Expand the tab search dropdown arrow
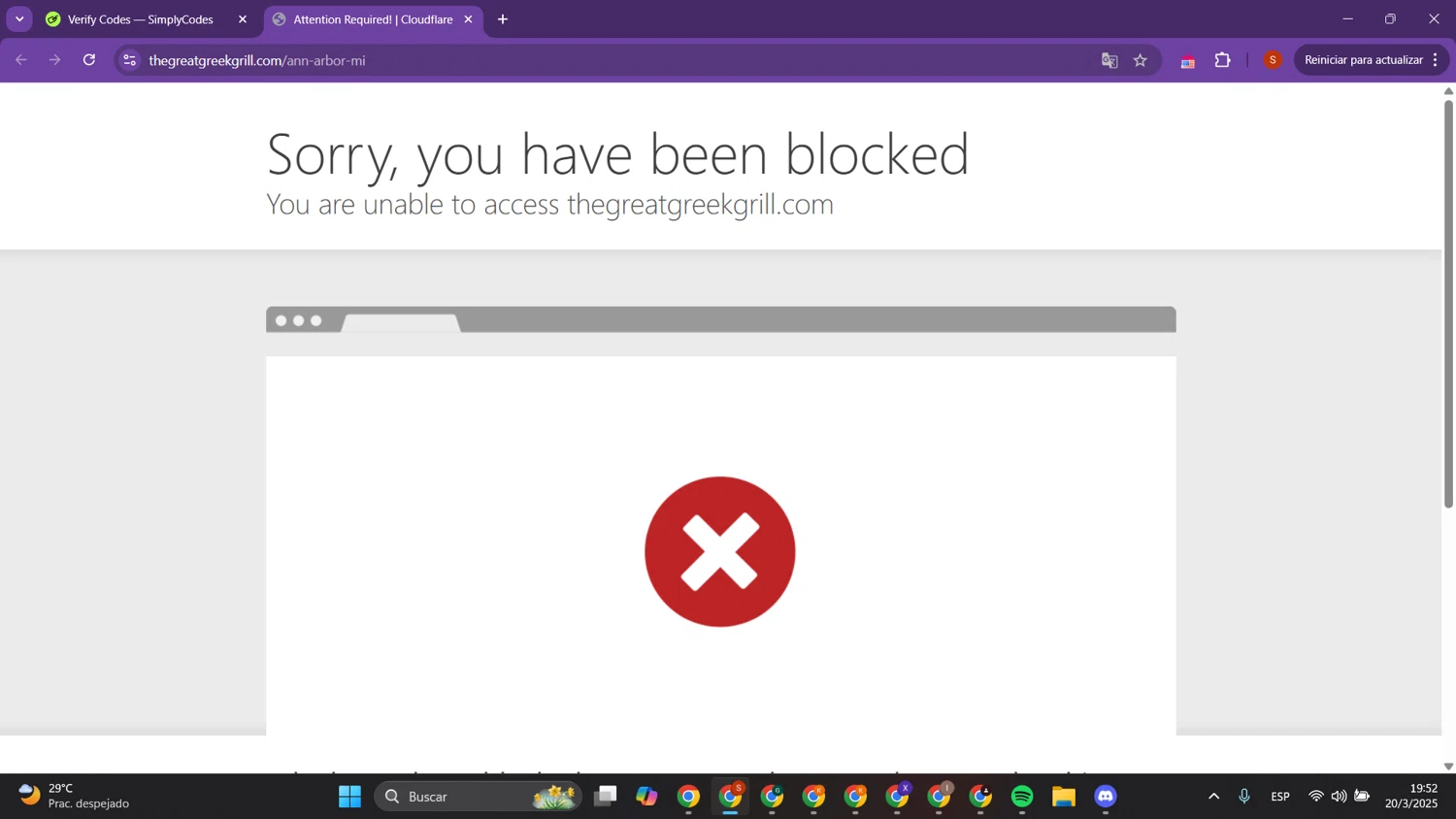This screenshot has width=1456, height=819. click(x=19, y=19)
